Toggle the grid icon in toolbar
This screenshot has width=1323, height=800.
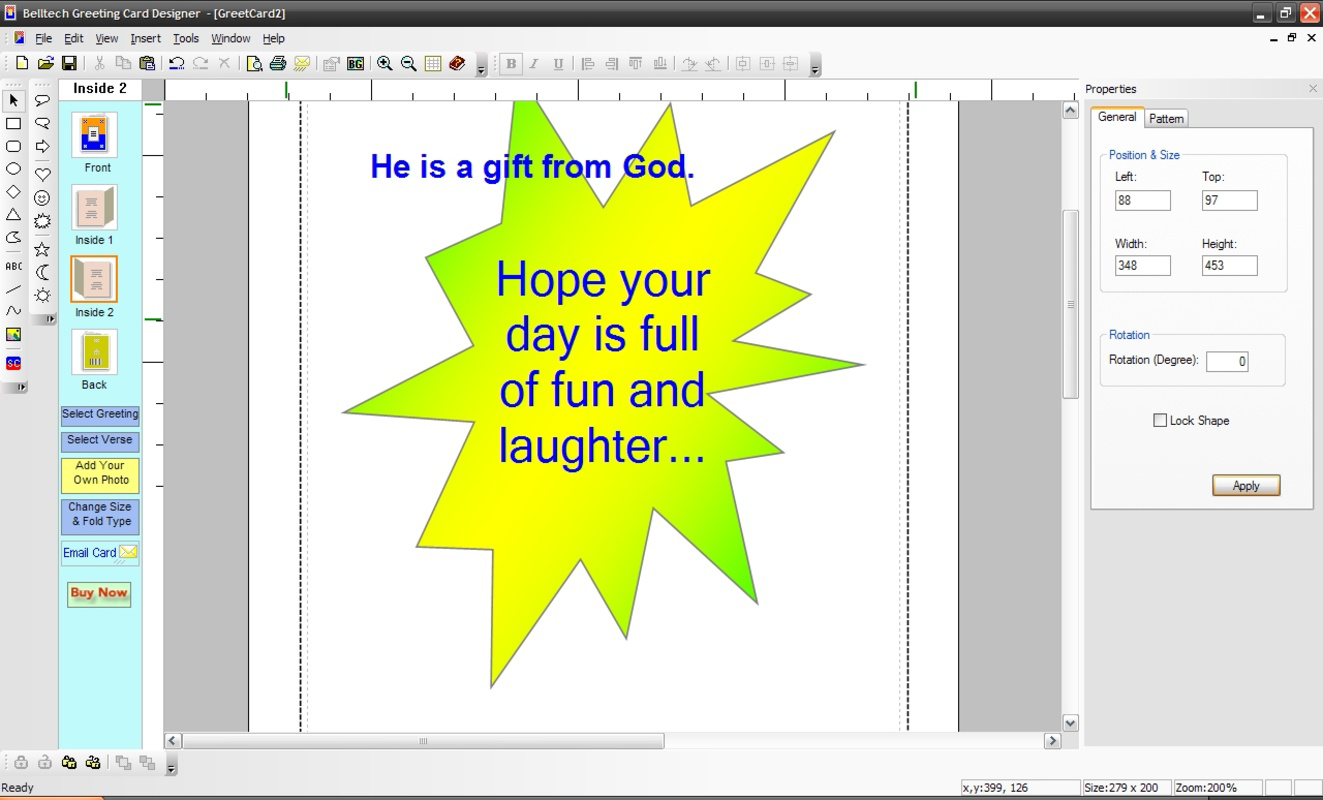tap(432, 63)
